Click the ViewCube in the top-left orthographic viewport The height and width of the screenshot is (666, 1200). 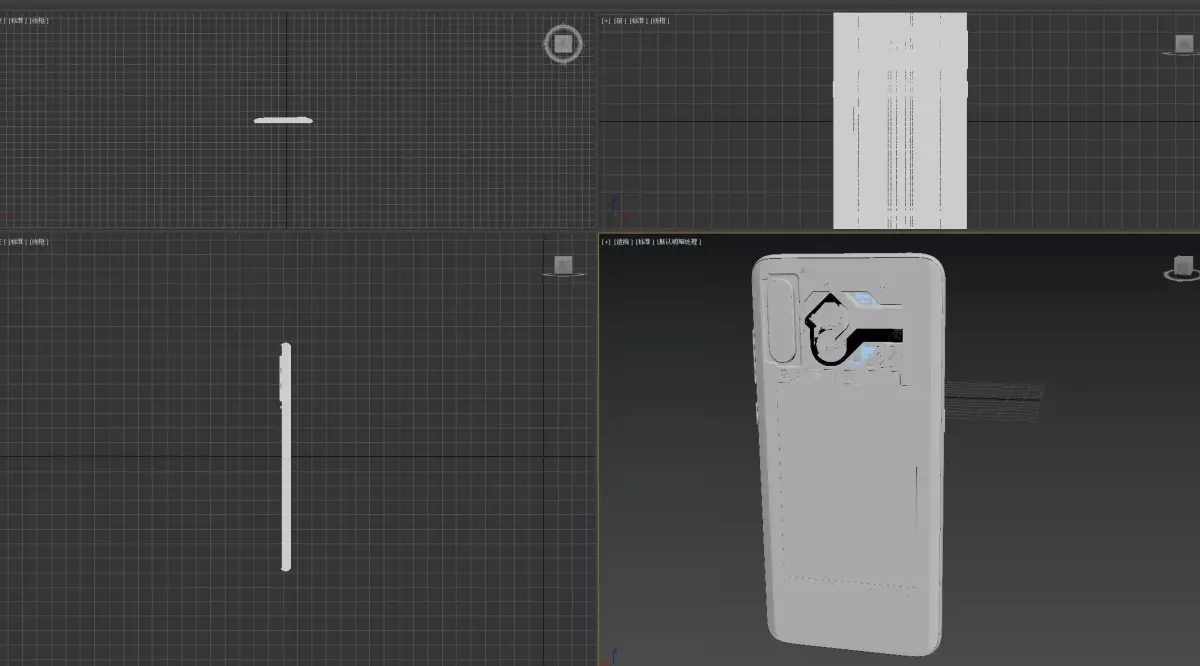pos(562,44)
